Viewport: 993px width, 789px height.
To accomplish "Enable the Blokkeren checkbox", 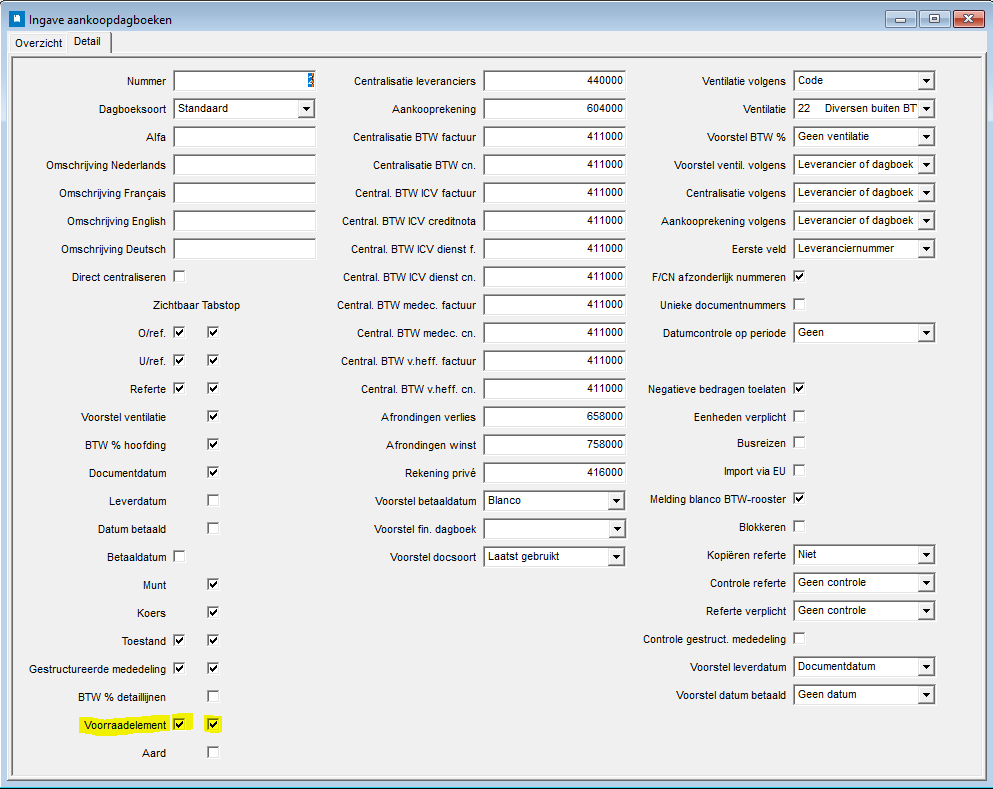I will click(x=799, y=526).
